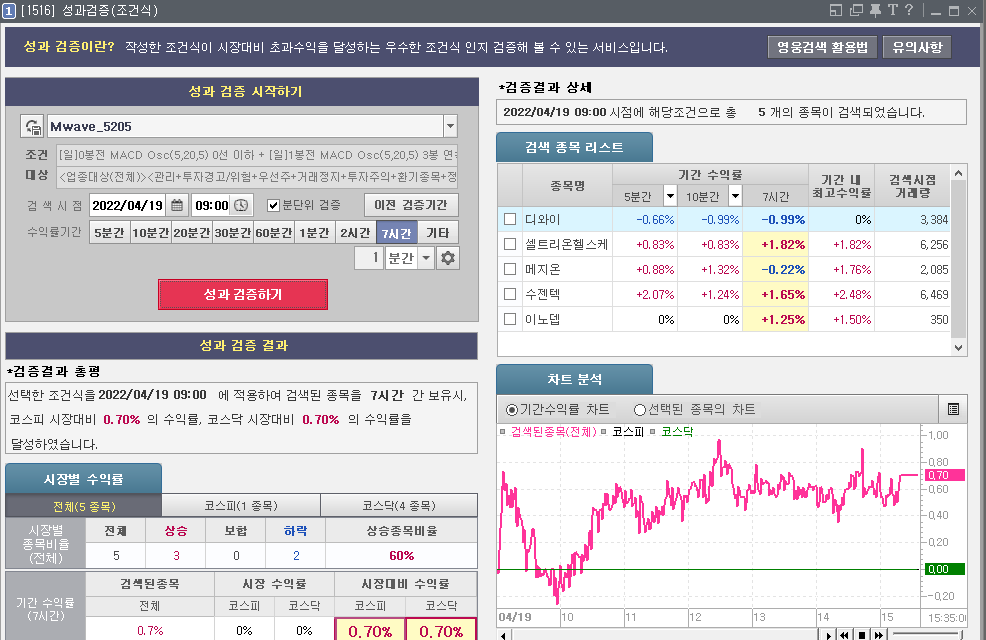986x640 pixels.
Task: Select the 10분간 return period
Action: click(x=150, y=233)
